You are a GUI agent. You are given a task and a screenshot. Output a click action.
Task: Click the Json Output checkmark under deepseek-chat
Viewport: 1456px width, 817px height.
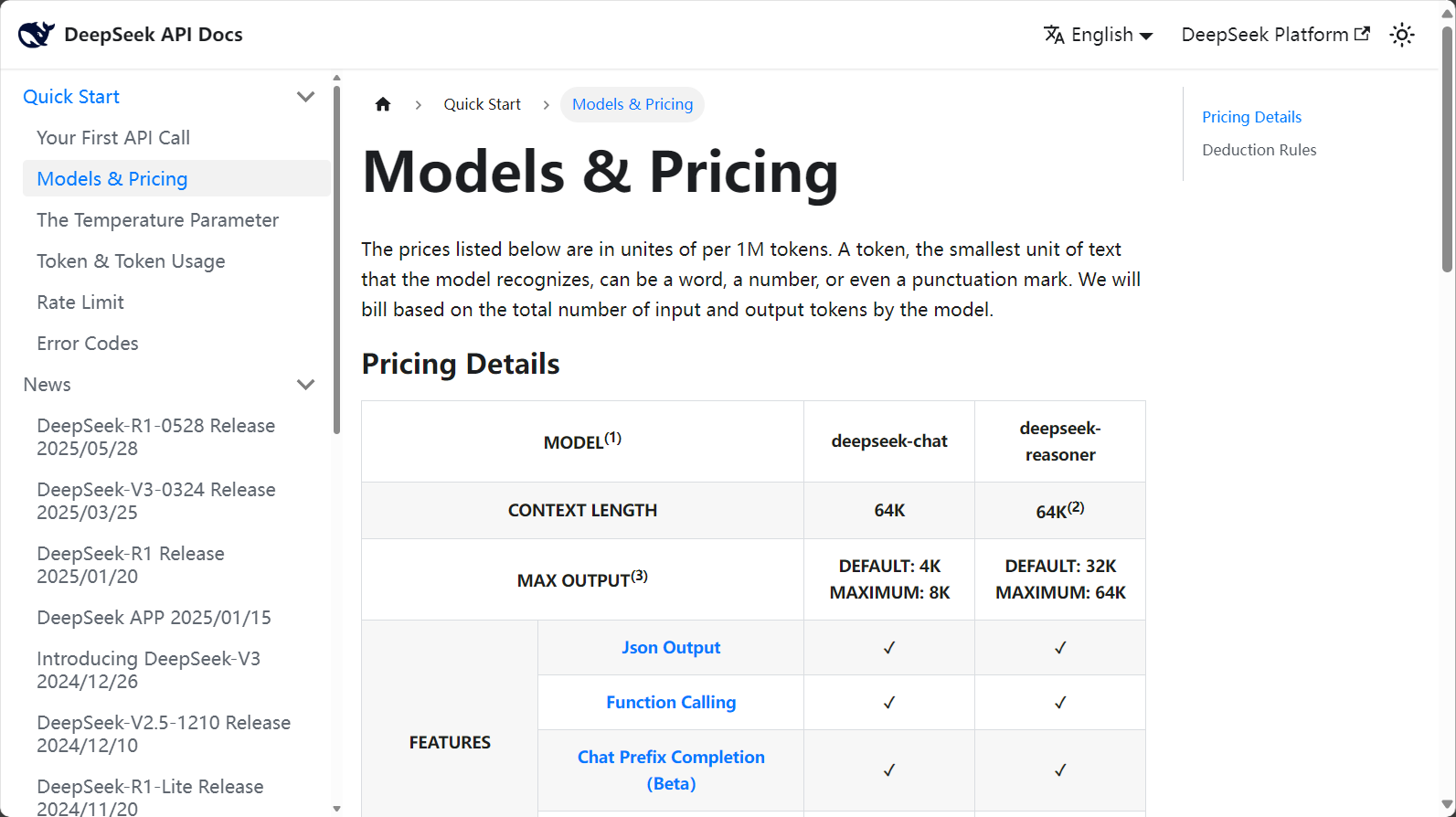coord(889,648)
